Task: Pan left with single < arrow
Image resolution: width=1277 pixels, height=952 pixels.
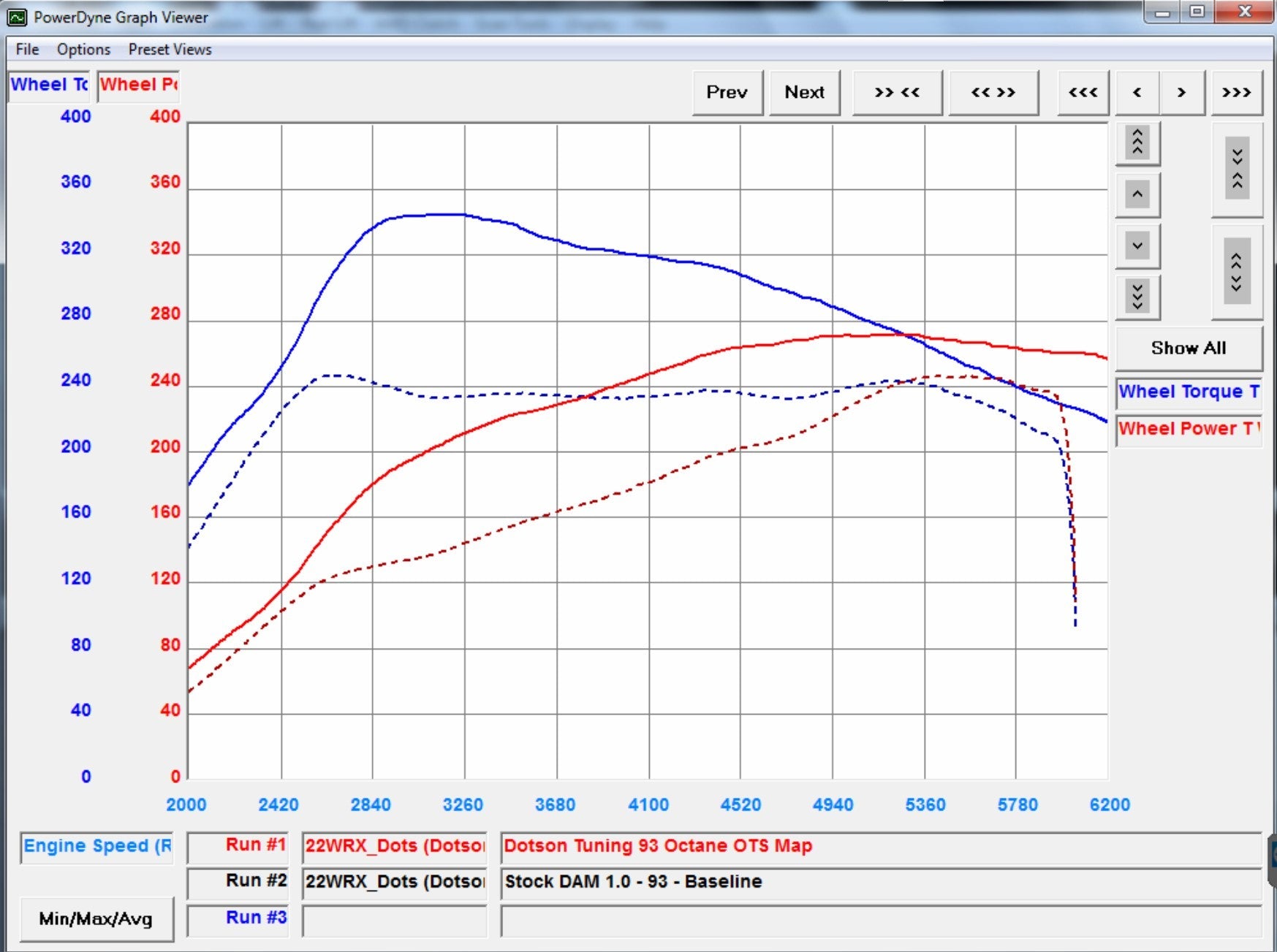Action: [1137, 93]
